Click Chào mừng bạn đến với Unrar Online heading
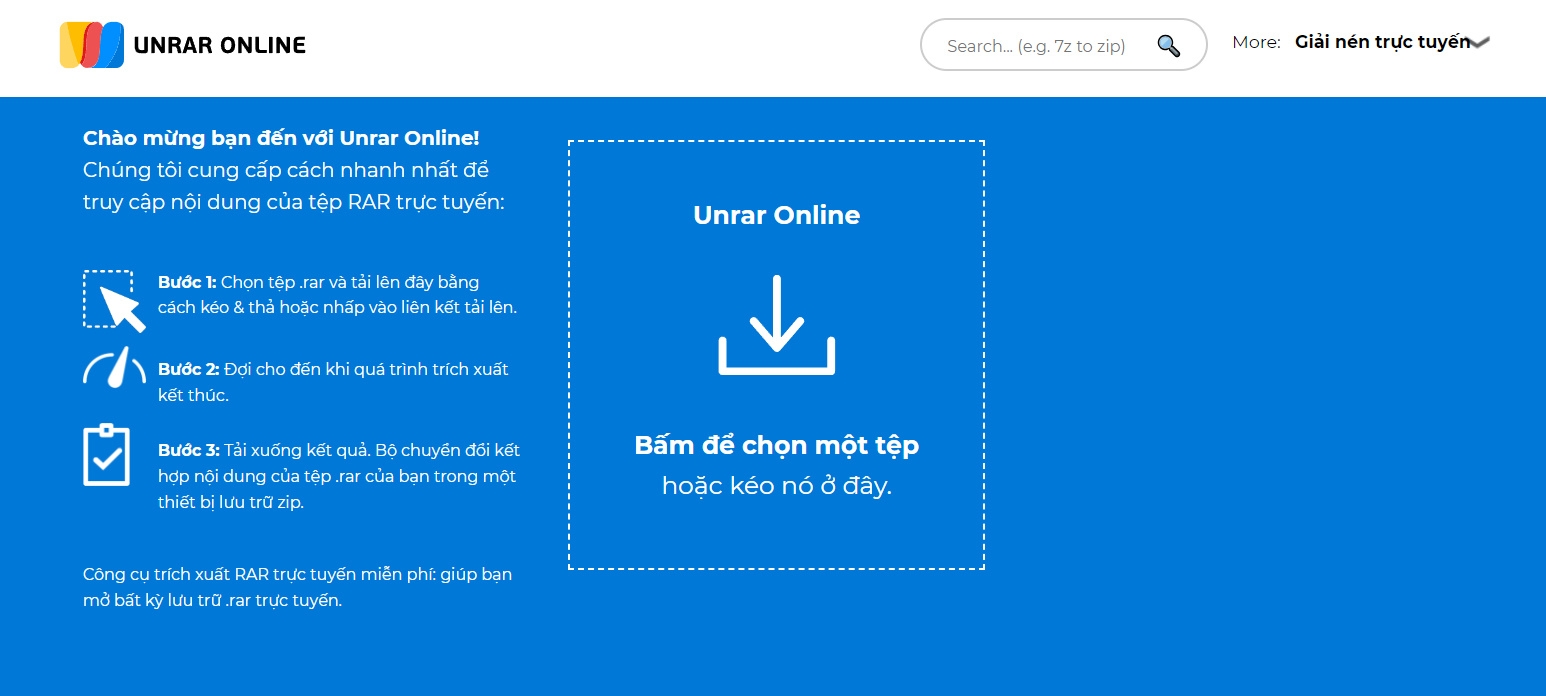This screenshot has height=696, width=1546. point(281,137)
